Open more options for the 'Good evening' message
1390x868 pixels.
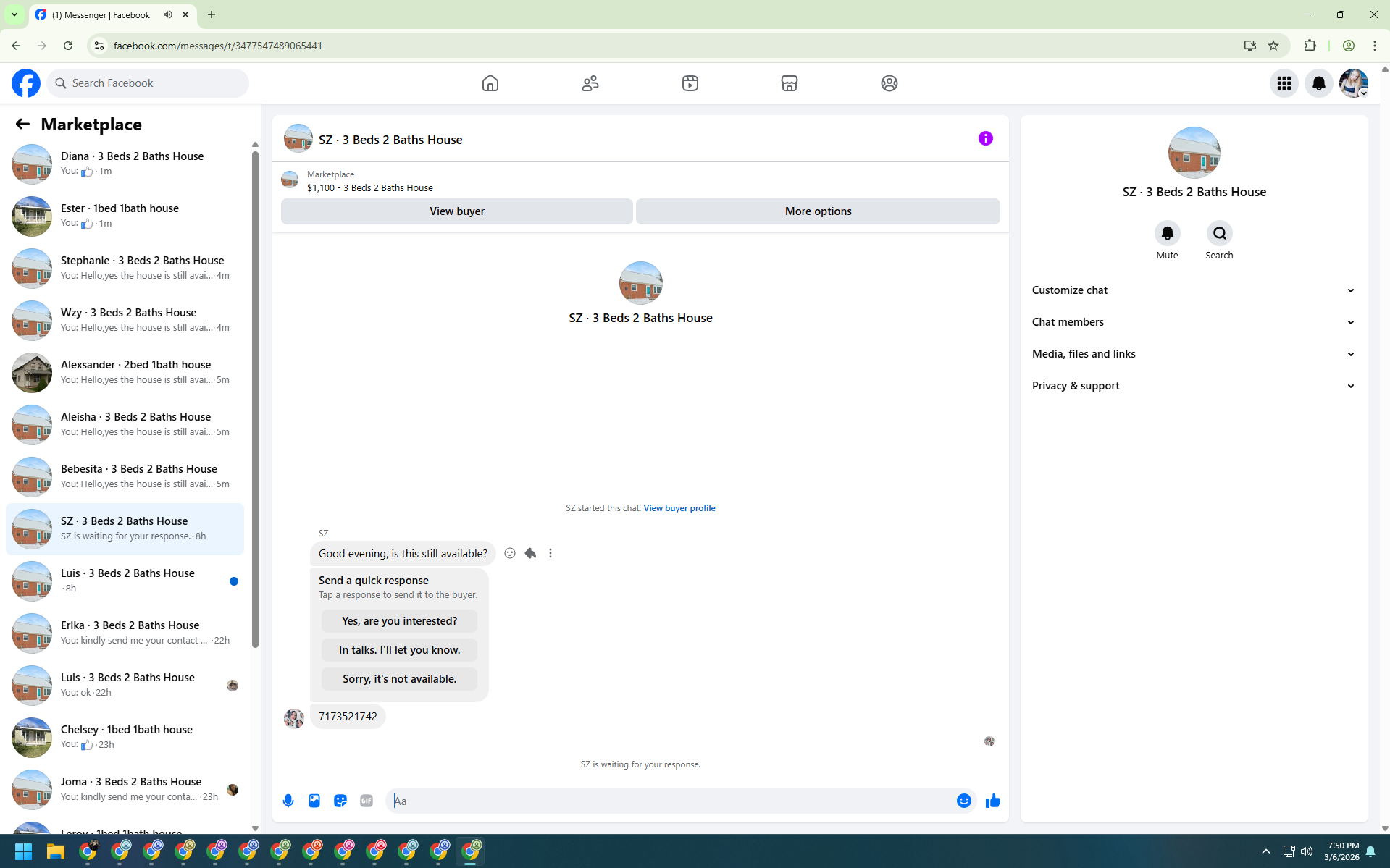point(550,553)
